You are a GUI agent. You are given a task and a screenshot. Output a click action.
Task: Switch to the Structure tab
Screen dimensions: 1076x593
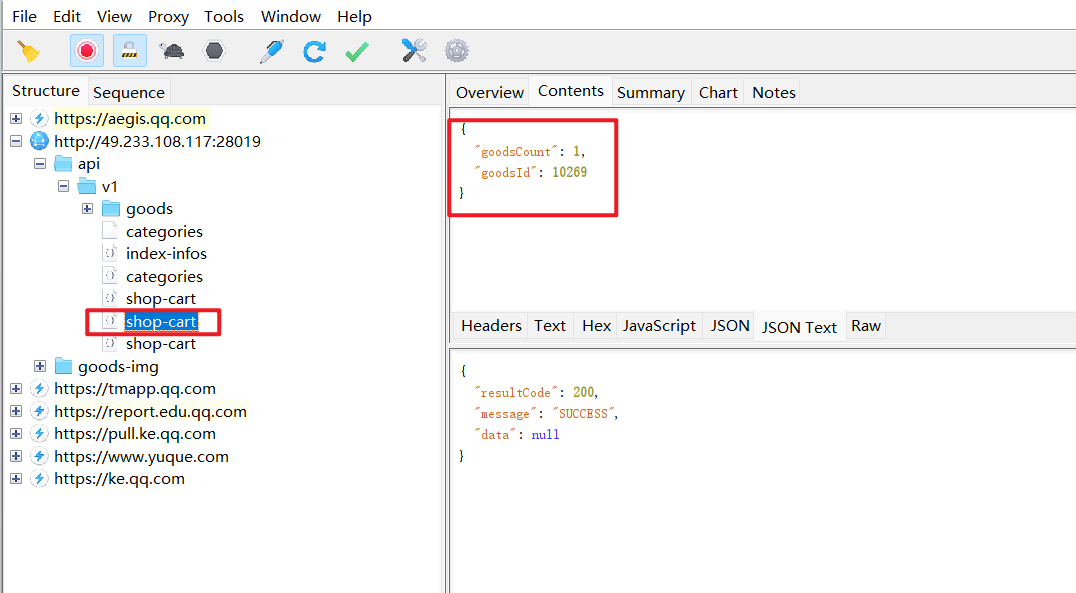point(46,91)
